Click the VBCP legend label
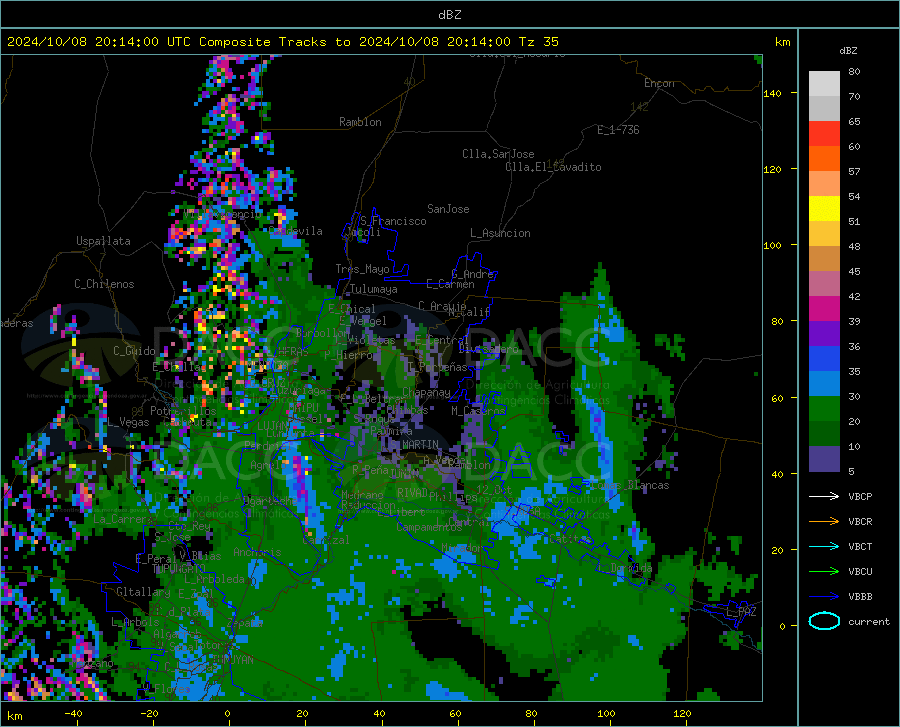 tap(860, 496)
